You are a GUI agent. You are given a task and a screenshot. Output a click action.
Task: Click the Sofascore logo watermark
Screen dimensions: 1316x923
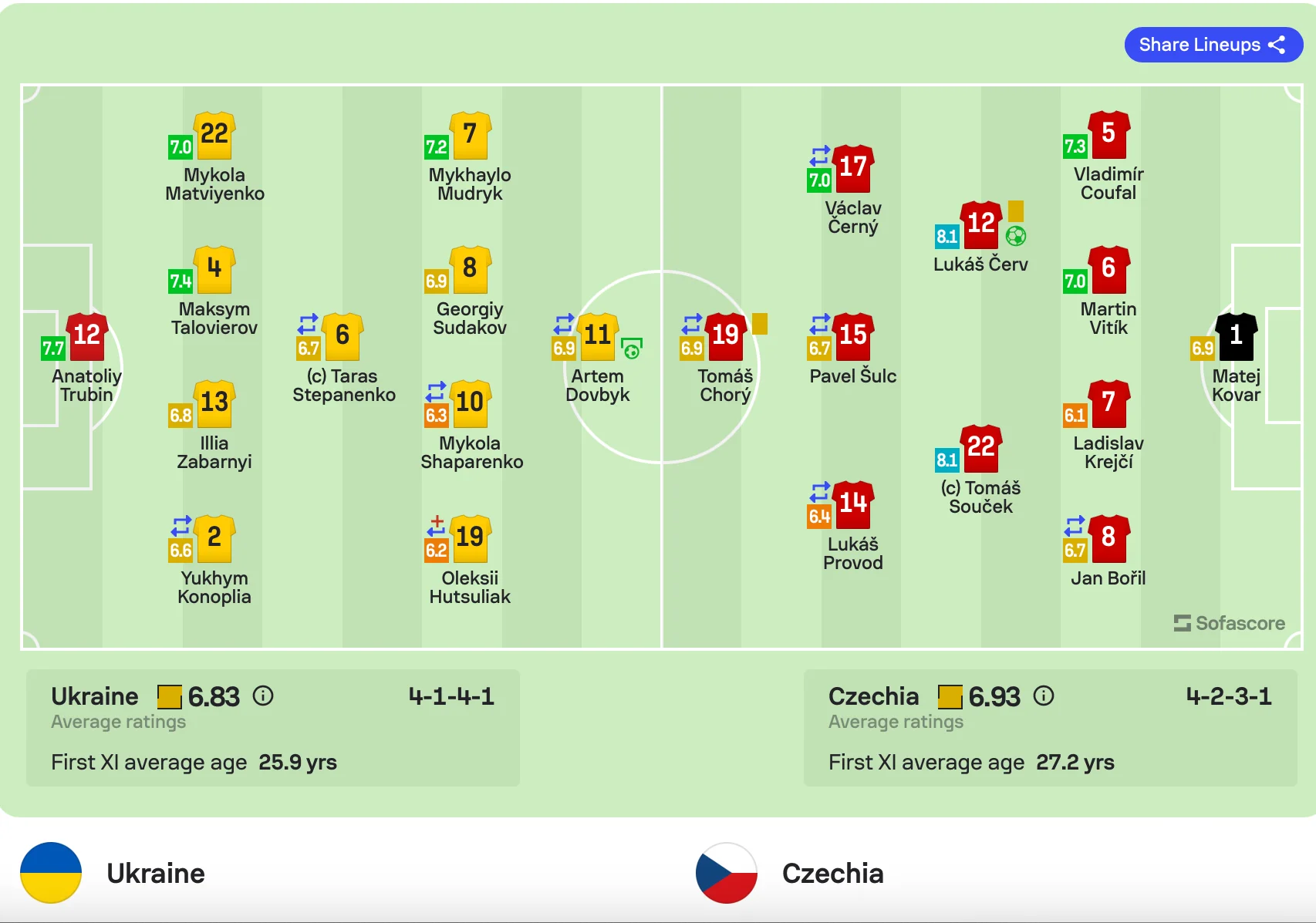pos(1229,623)
